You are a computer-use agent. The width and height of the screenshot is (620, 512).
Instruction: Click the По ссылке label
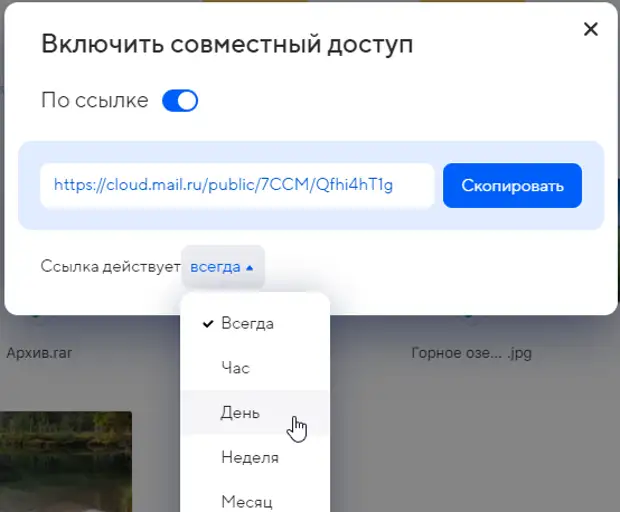(x=95, y=100)
